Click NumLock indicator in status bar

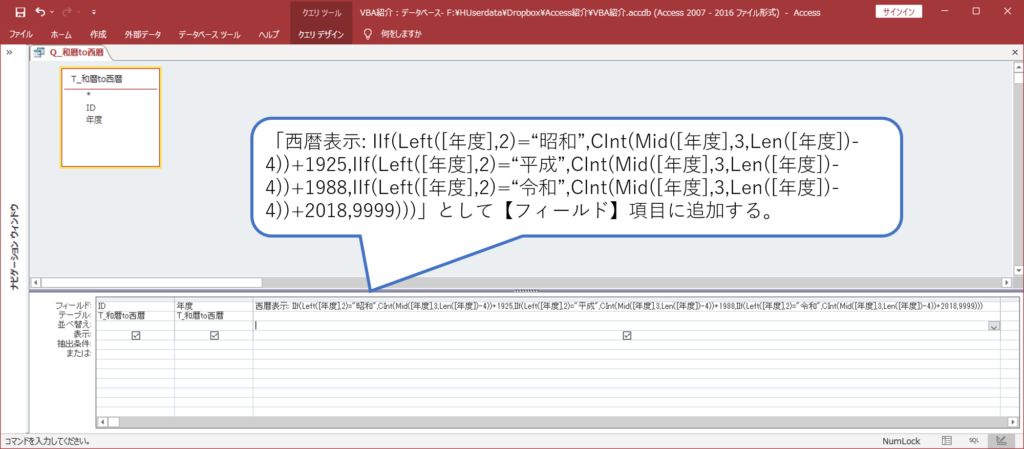click(x=900, y=441)
